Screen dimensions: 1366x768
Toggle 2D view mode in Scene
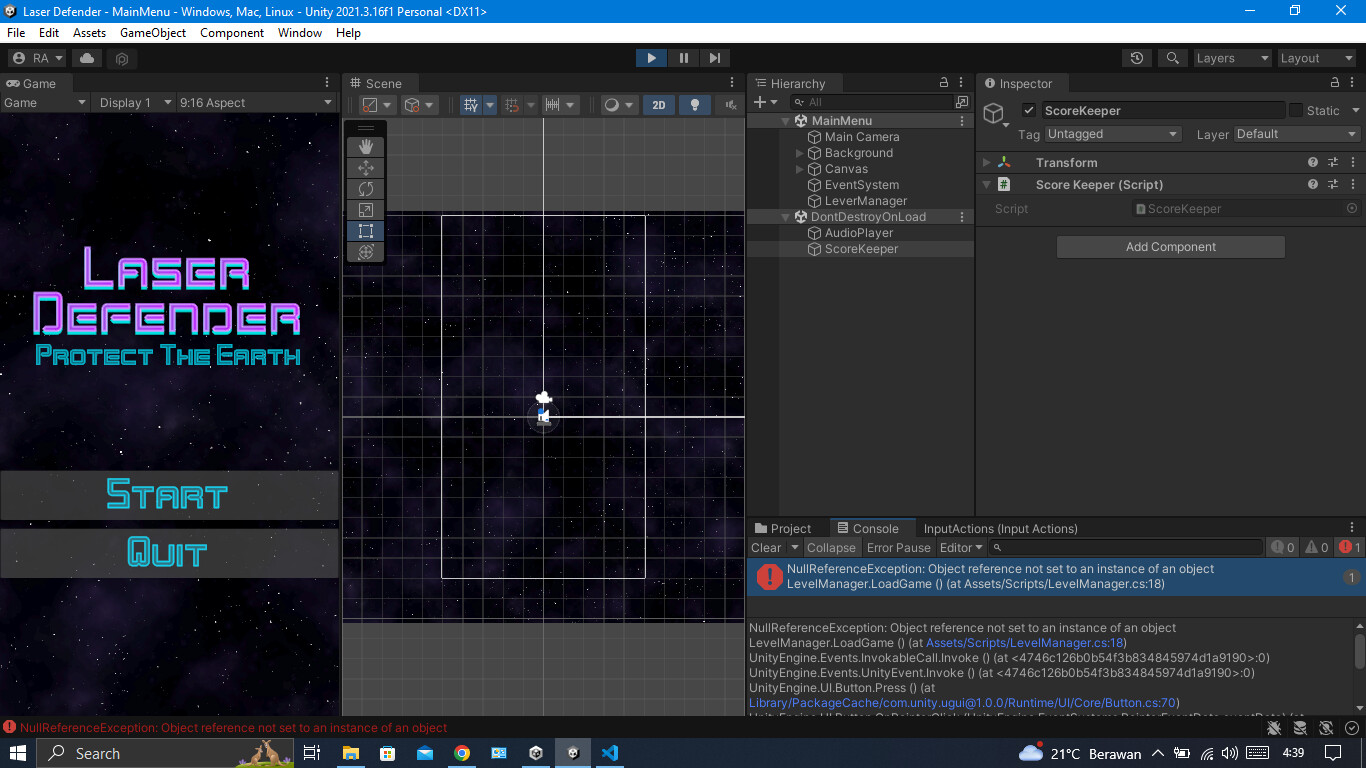click(658, 105)
